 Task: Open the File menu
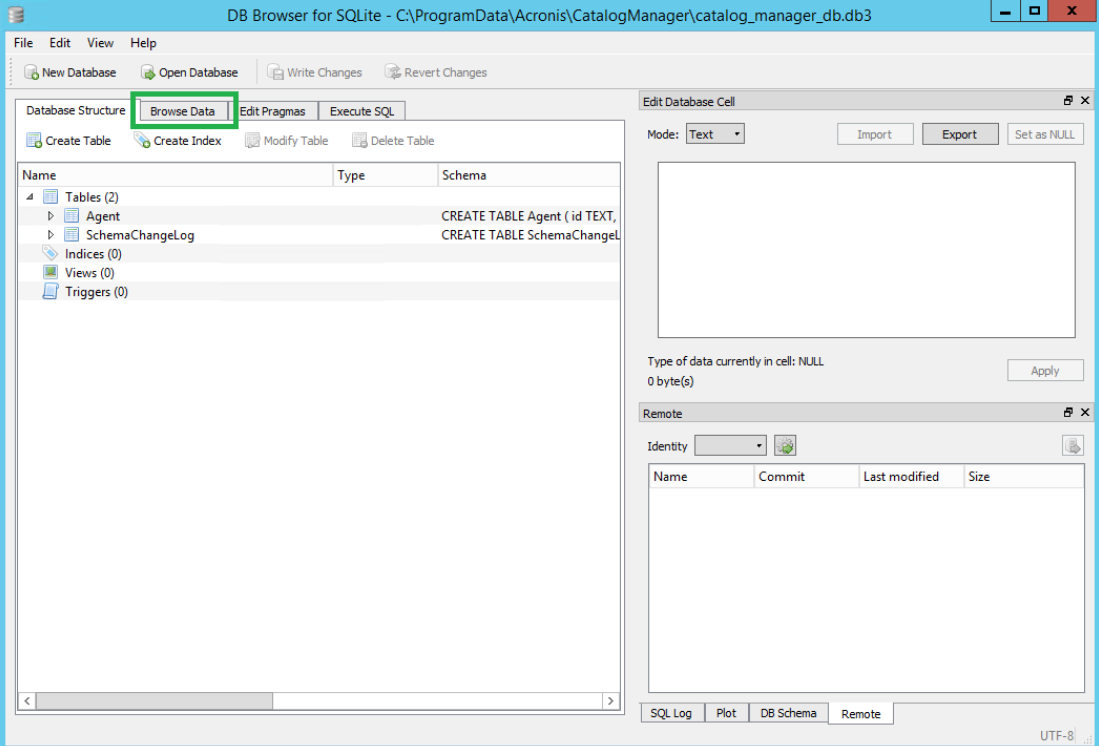[23, 43]
